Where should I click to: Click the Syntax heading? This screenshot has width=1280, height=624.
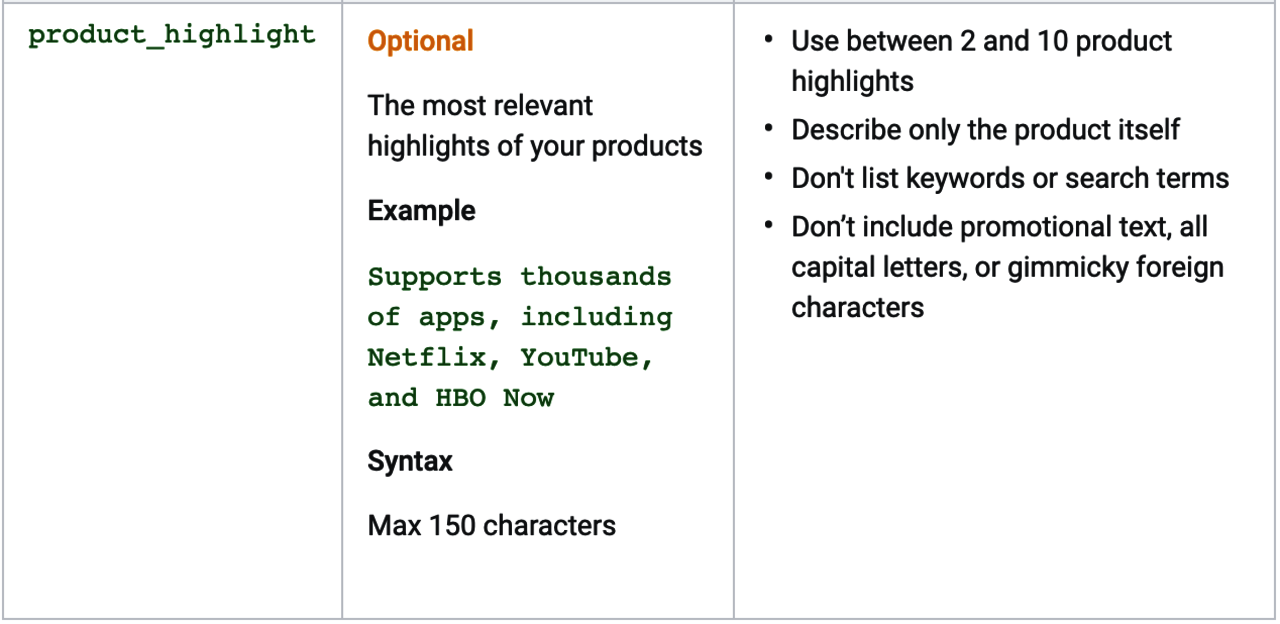tap(410, 461)
